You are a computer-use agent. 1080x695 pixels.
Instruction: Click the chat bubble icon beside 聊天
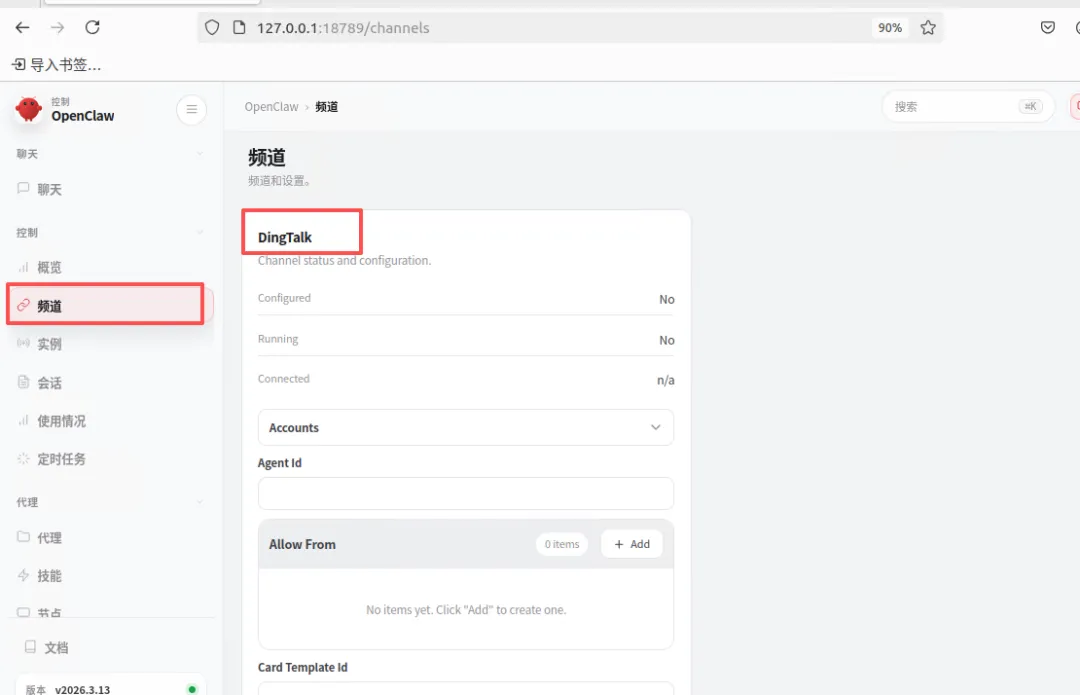[23, 188]
